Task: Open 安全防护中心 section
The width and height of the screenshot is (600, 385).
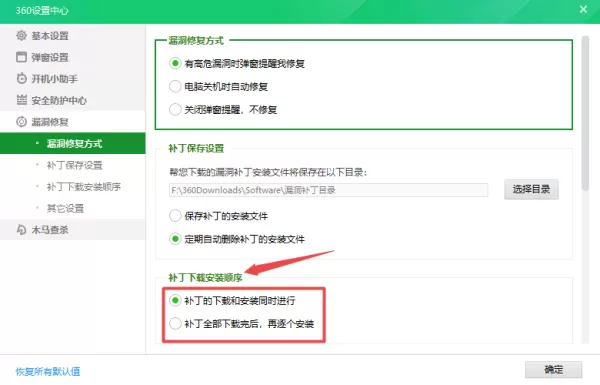Action: pyautogui.click(x=73, y=100)
